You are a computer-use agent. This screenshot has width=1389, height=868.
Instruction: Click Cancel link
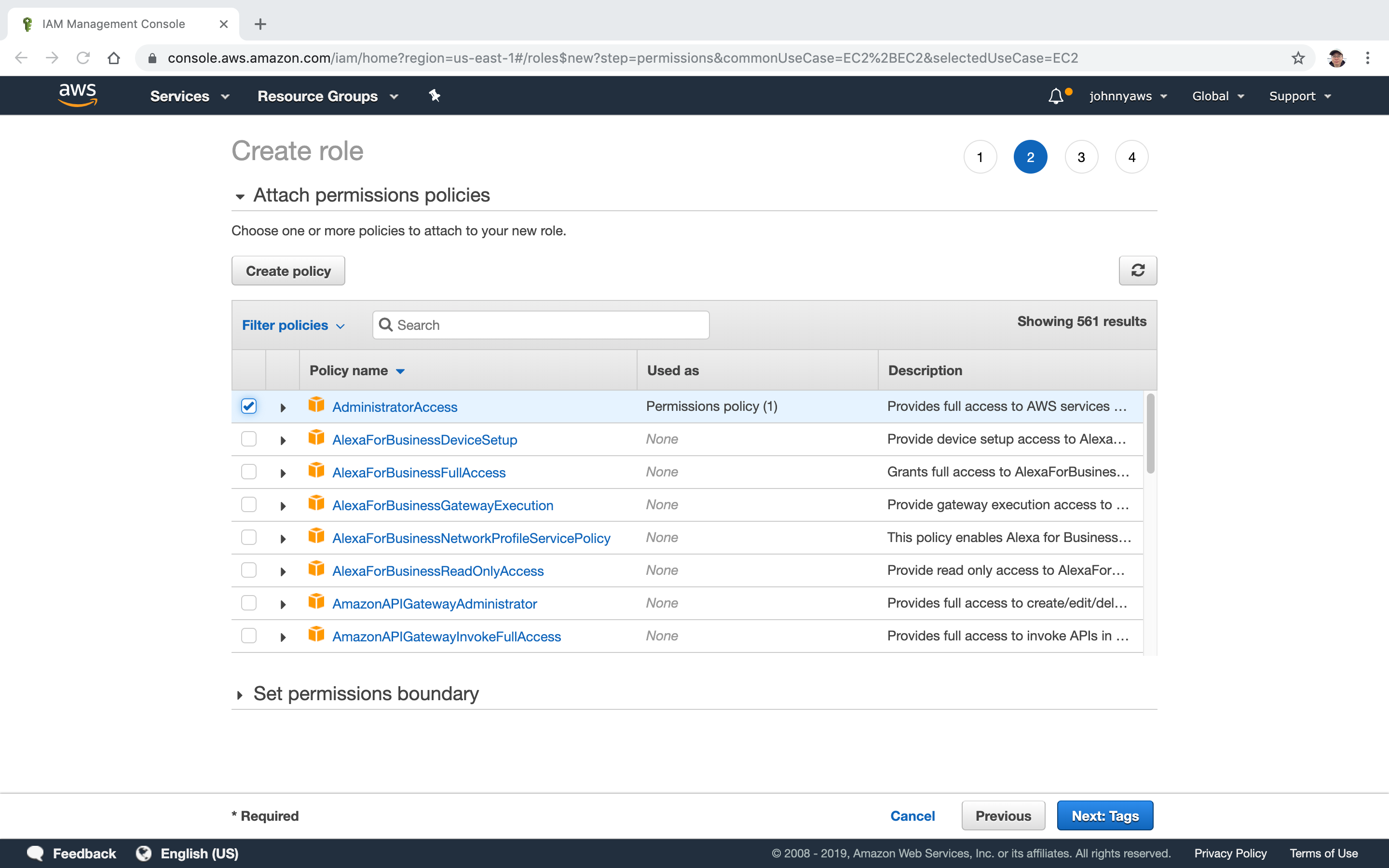(912, 816)
